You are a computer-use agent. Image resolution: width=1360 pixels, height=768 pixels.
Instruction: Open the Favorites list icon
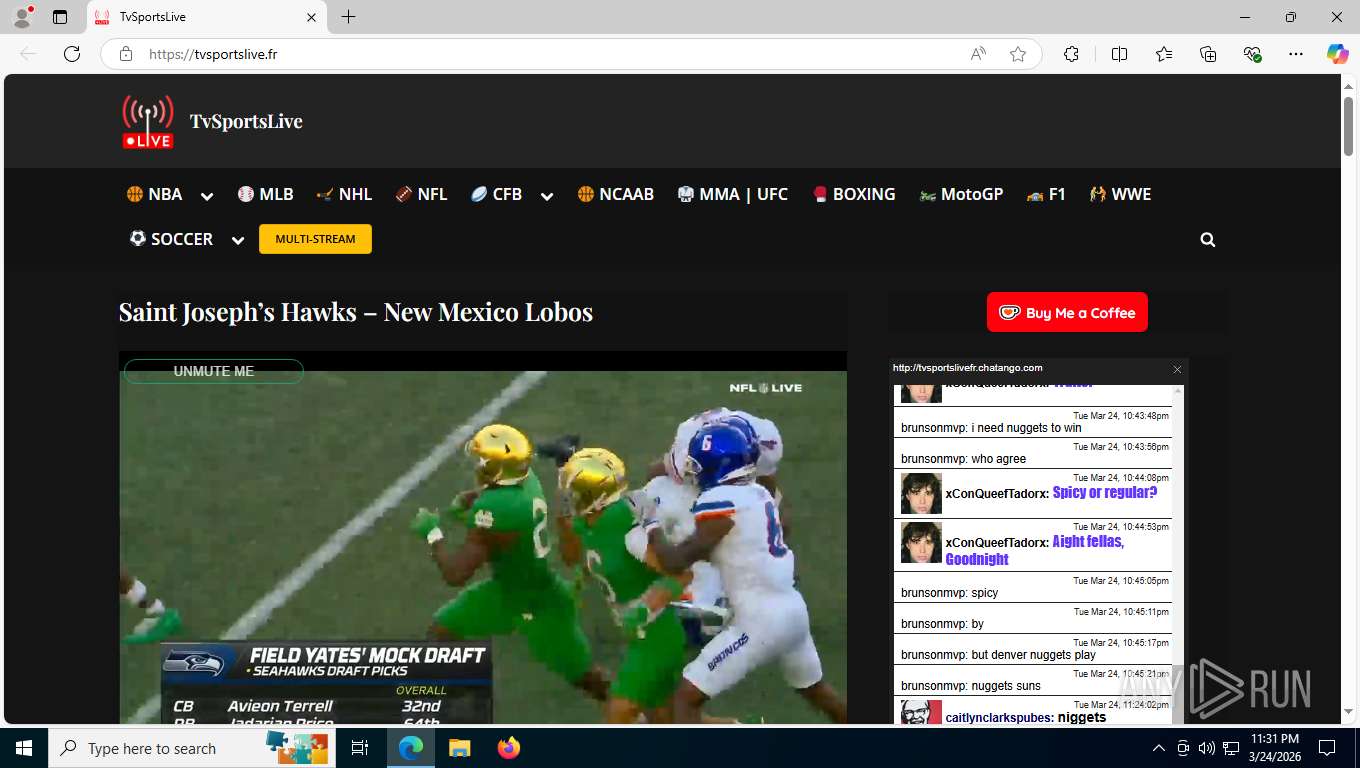tap(1164, 54)
